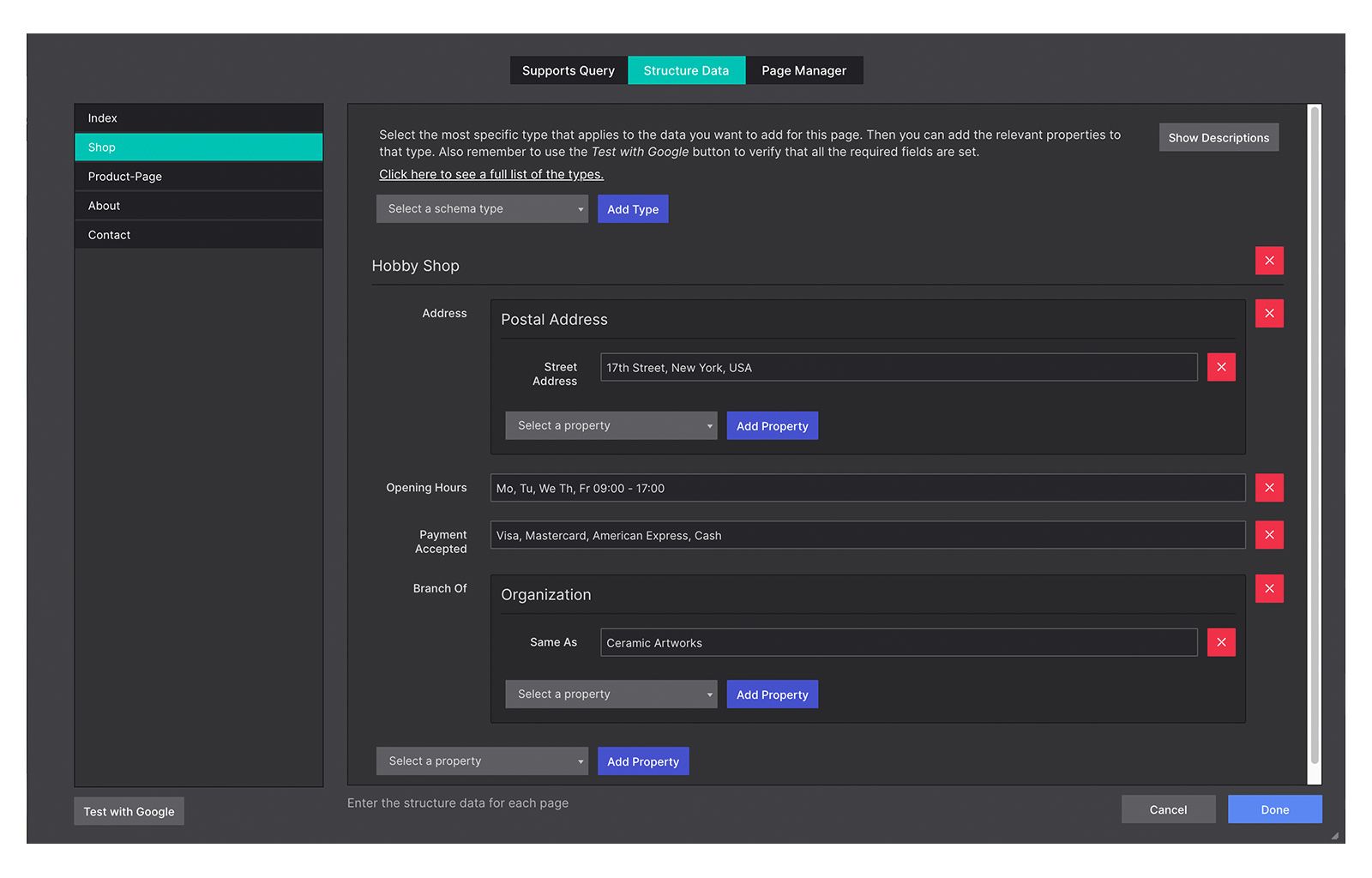Switch to the Supports Query tab
1372x878 pixels.
coord(568,70)
